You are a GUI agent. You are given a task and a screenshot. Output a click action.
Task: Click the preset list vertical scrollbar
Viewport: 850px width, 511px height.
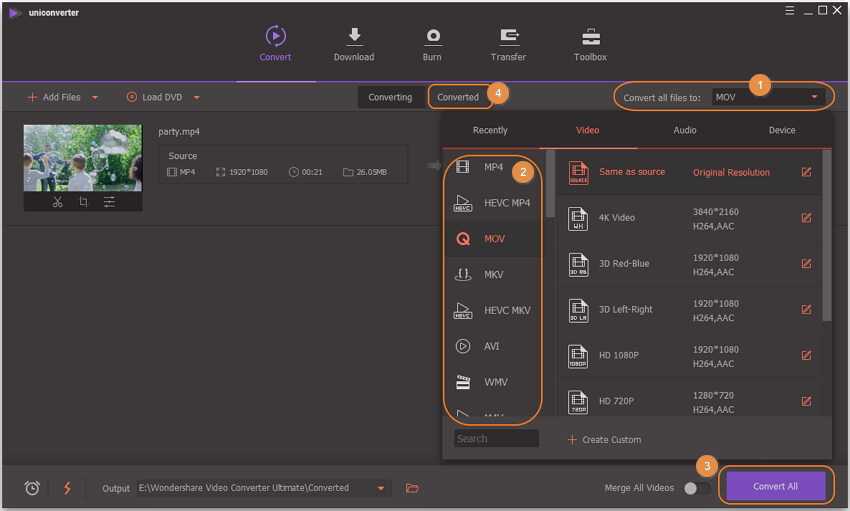[x=826, y=235]
